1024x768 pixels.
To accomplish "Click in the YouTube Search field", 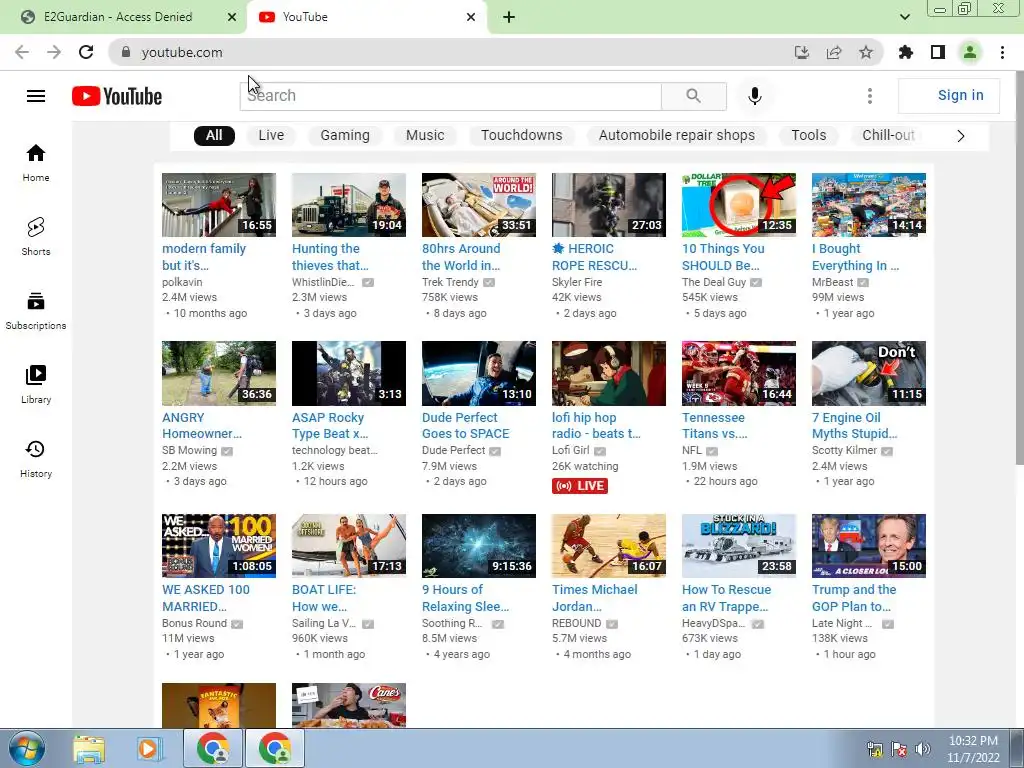I will click(x=451, y=96).
